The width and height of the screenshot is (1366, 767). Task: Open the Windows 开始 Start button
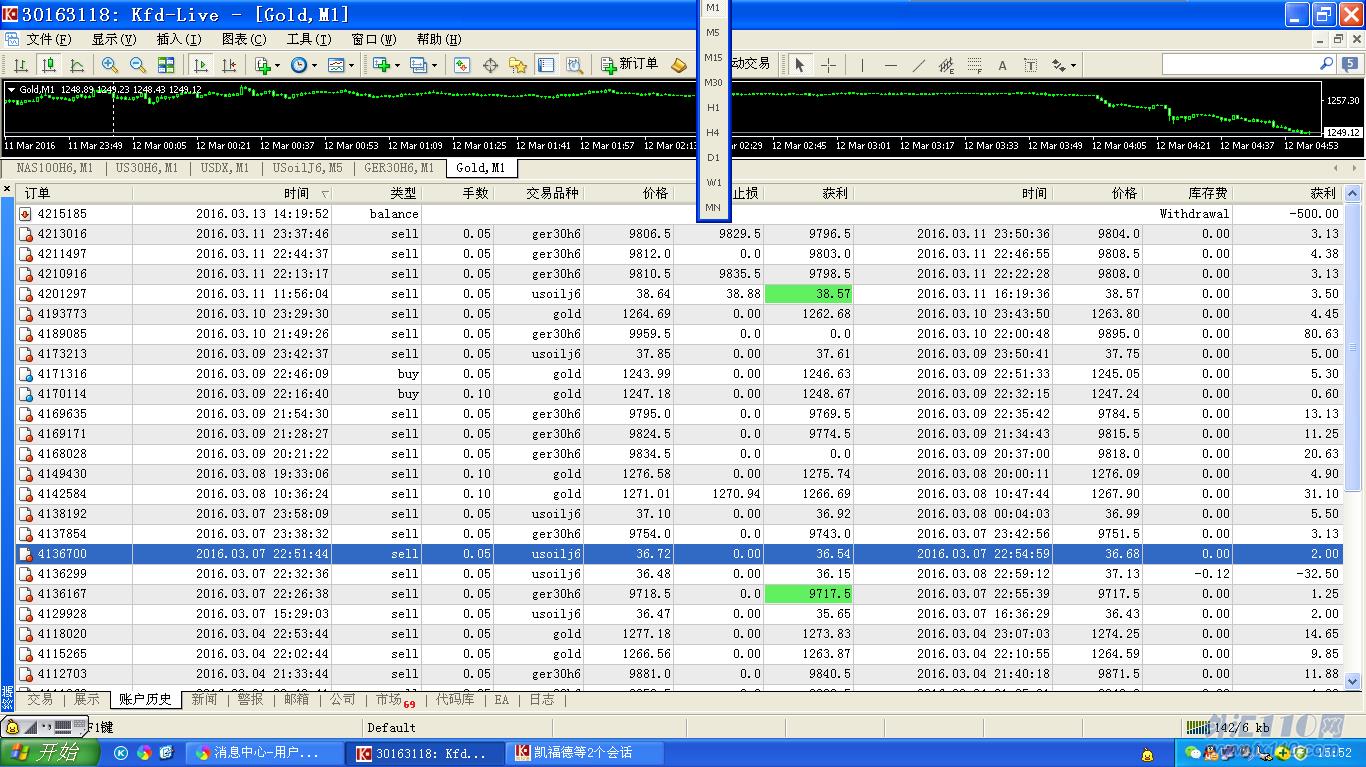pos(50,753)
